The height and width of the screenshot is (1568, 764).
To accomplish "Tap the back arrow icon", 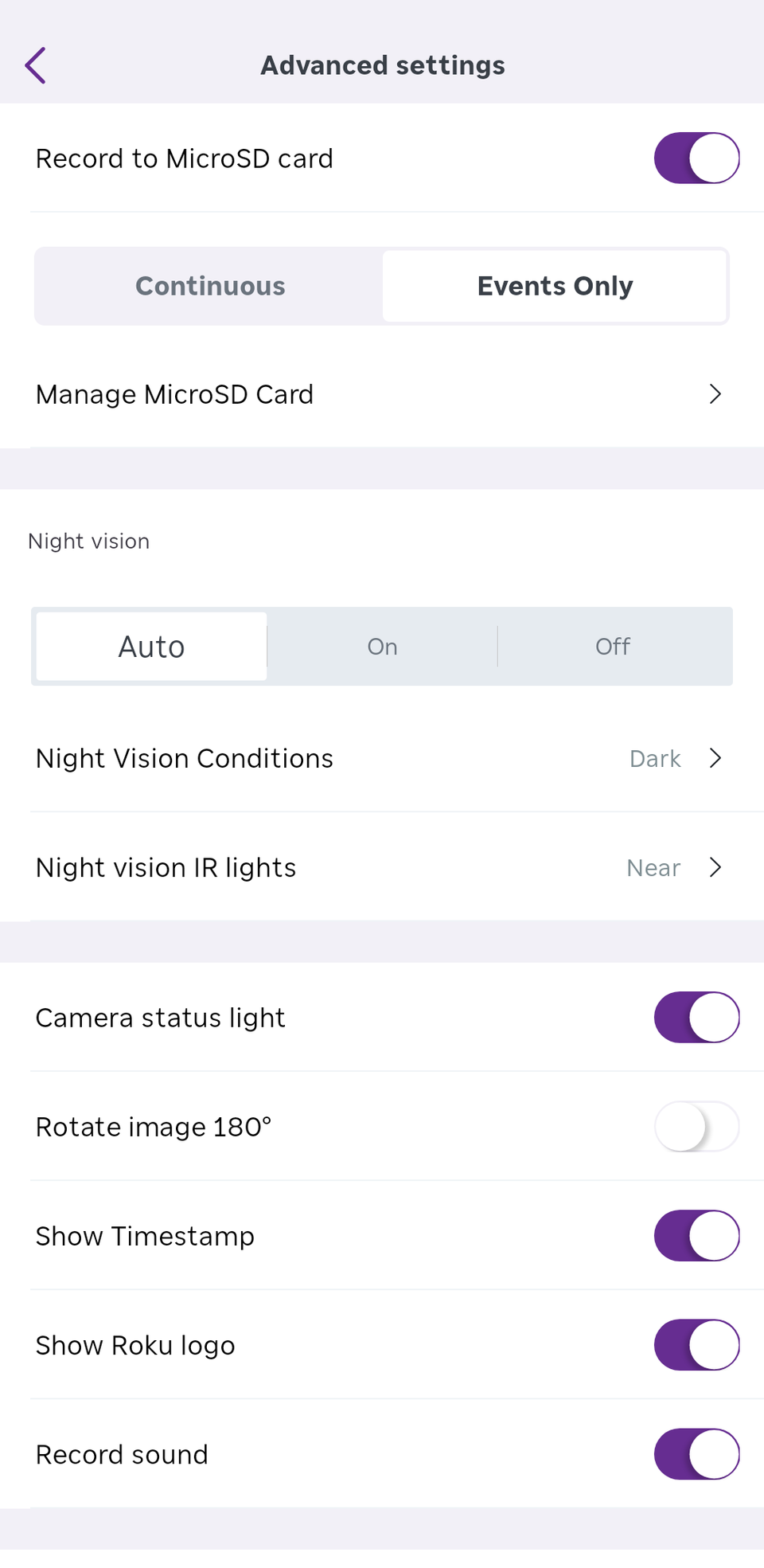I will 36,65.
